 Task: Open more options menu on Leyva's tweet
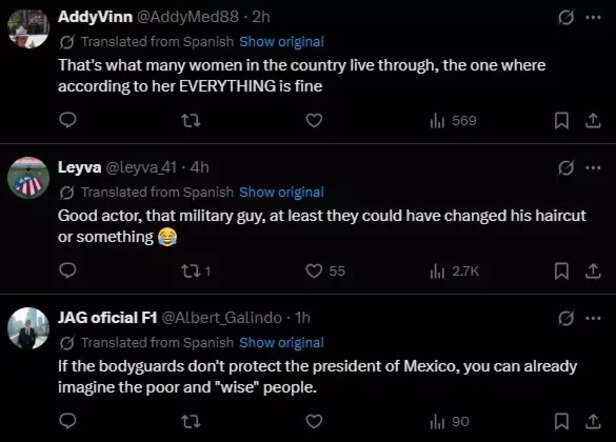[x=594, y=167]
